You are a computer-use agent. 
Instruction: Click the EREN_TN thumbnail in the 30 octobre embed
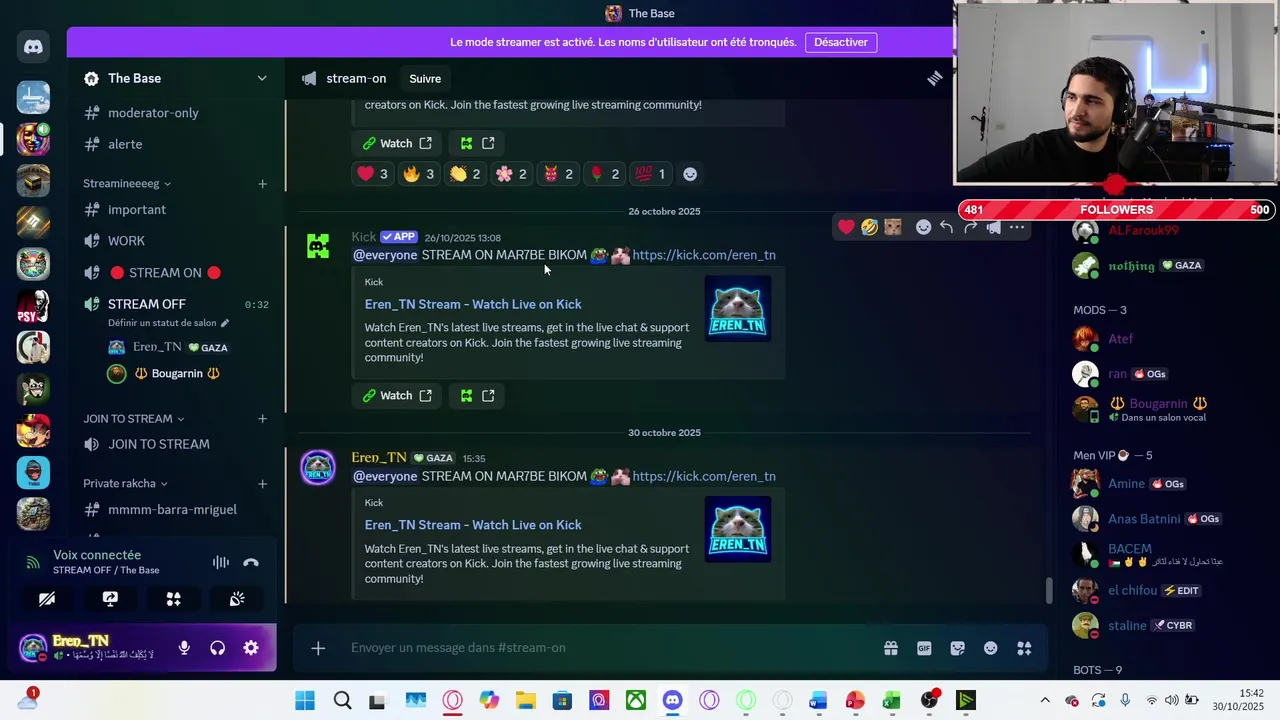[x=738, y=529]
